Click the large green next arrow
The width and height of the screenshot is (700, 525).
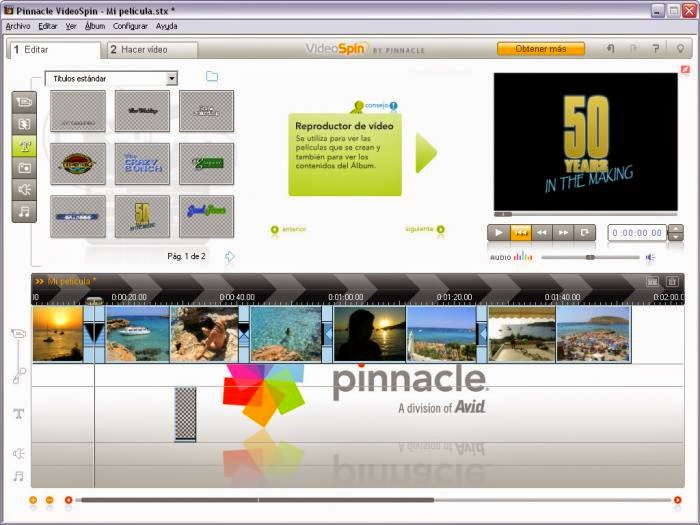(x=426, y=153)
